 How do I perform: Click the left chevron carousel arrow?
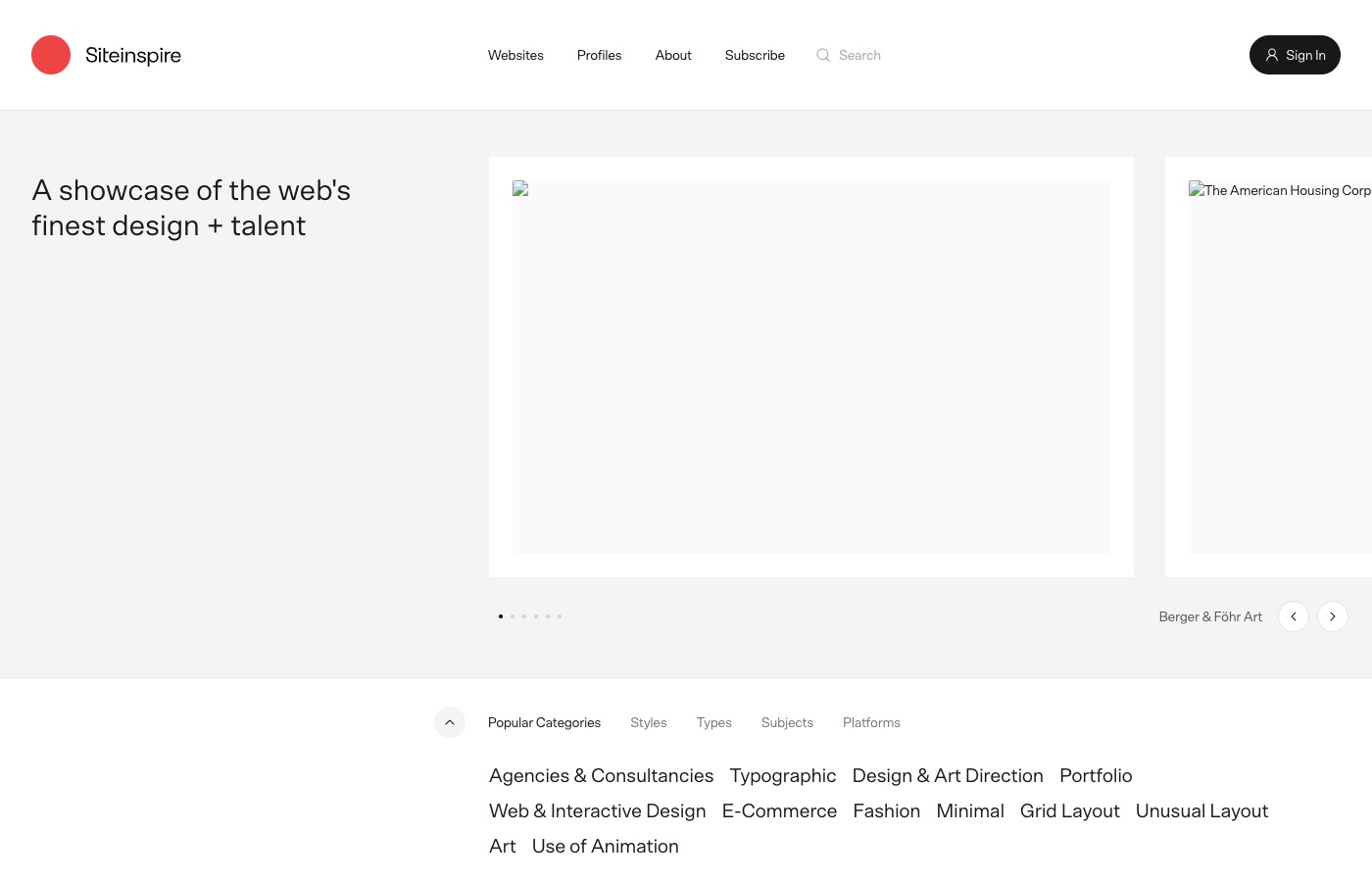1294,616
